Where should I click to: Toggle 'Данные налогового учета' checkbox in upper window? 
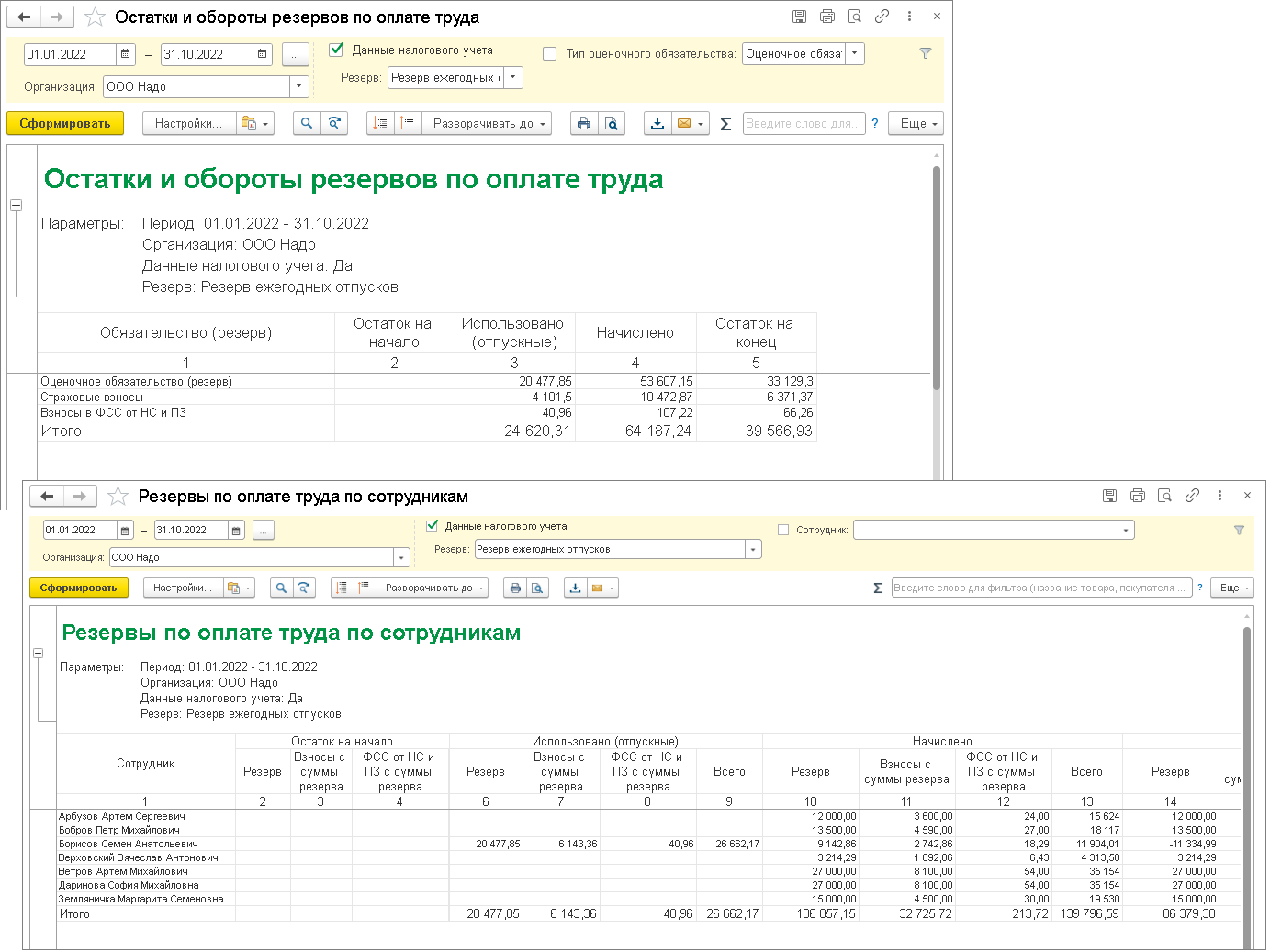click(336, 50)
